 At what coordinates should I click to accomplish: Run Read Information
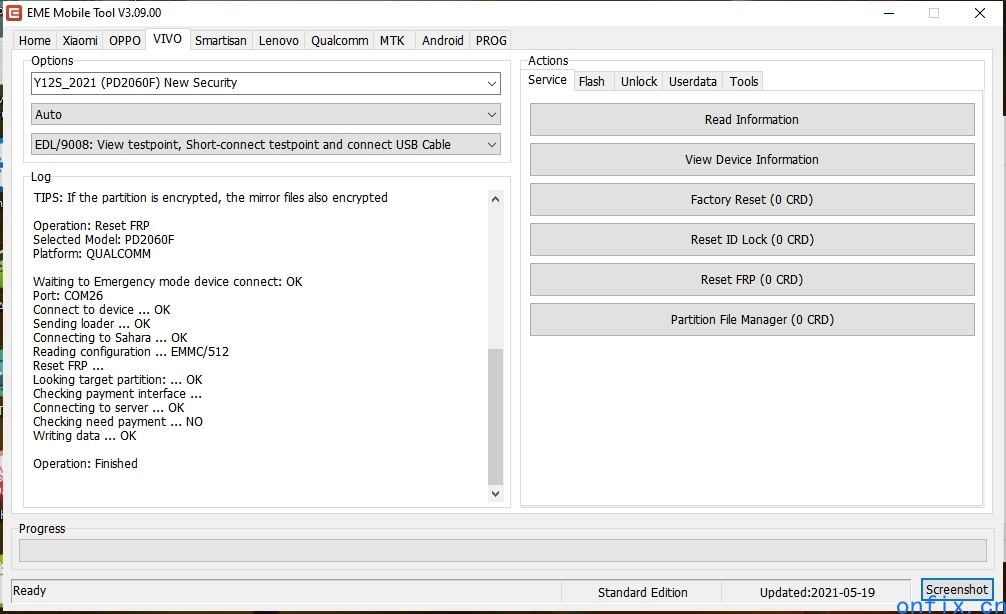pyautogui.click(x=751, y=119)
